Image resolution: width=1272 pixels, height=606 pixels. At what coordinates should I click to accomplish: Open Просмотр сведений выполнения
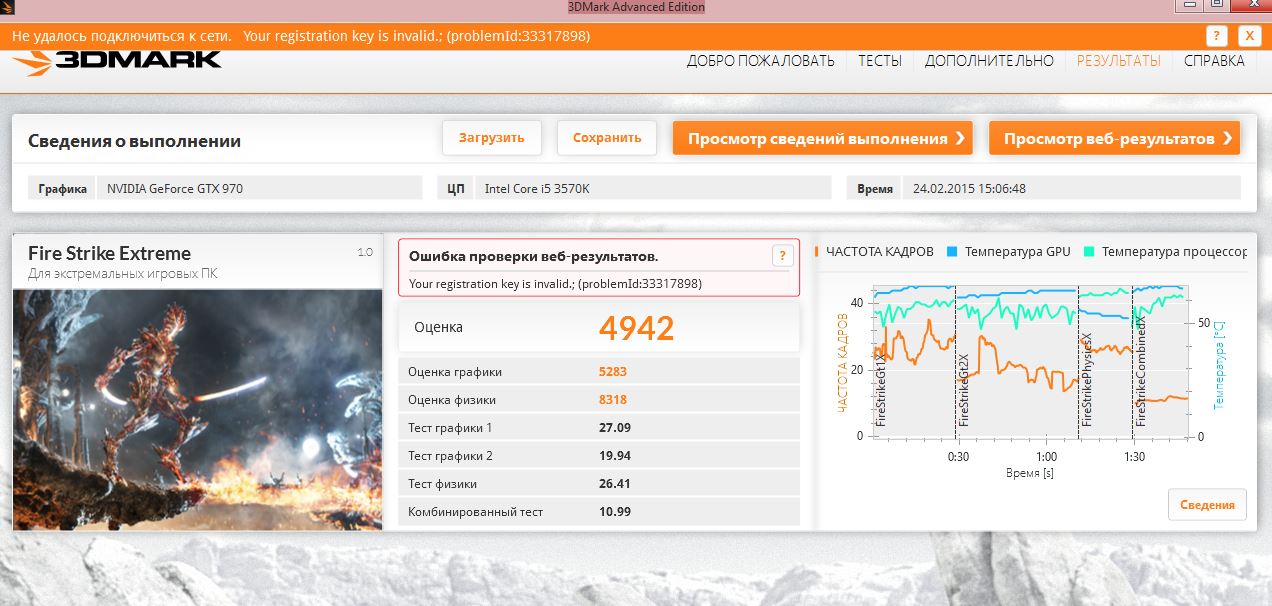tap(823, 138)
